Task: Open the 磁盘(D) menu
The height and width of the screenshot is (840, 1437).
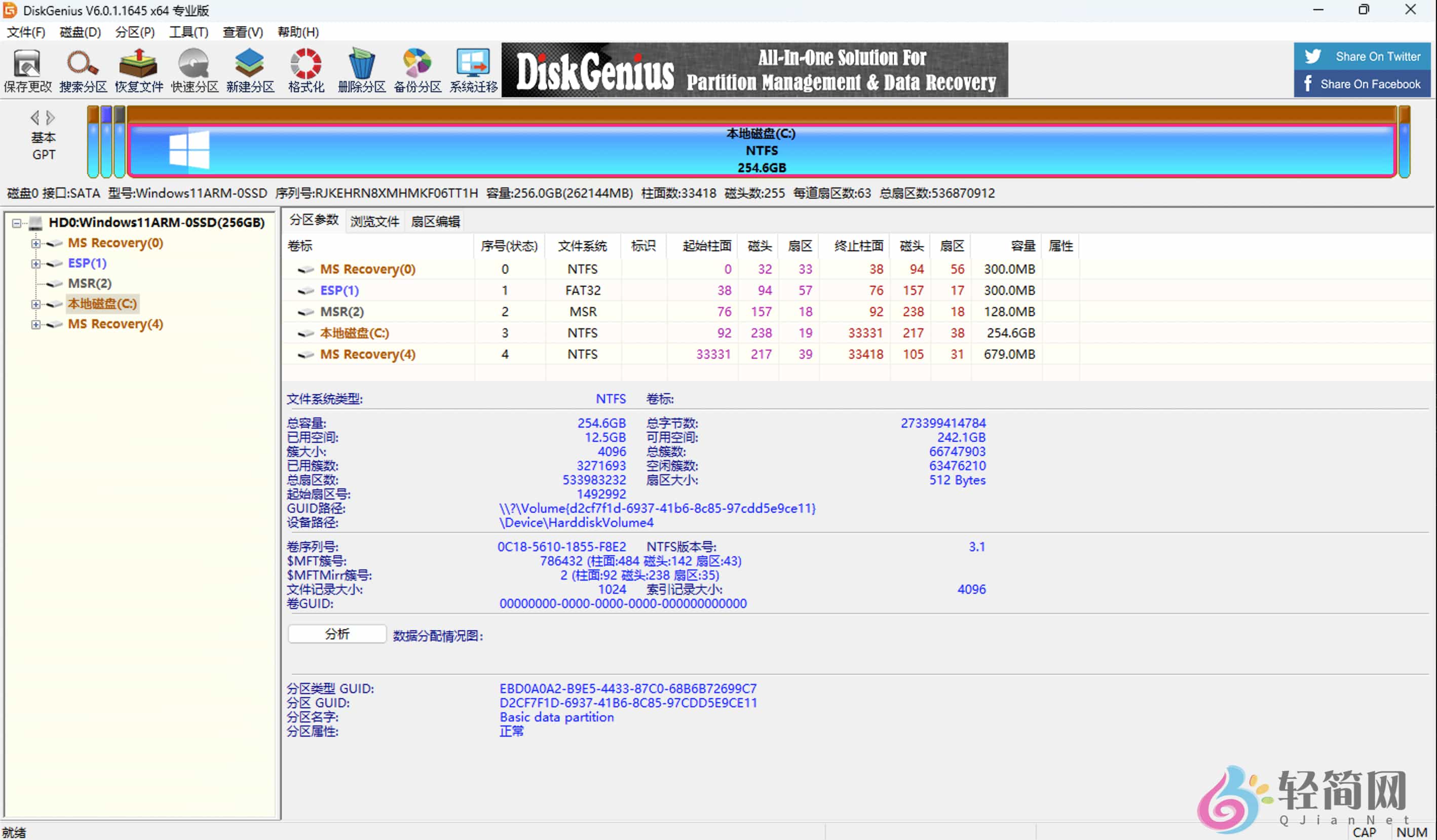Action: coord(81,32)
